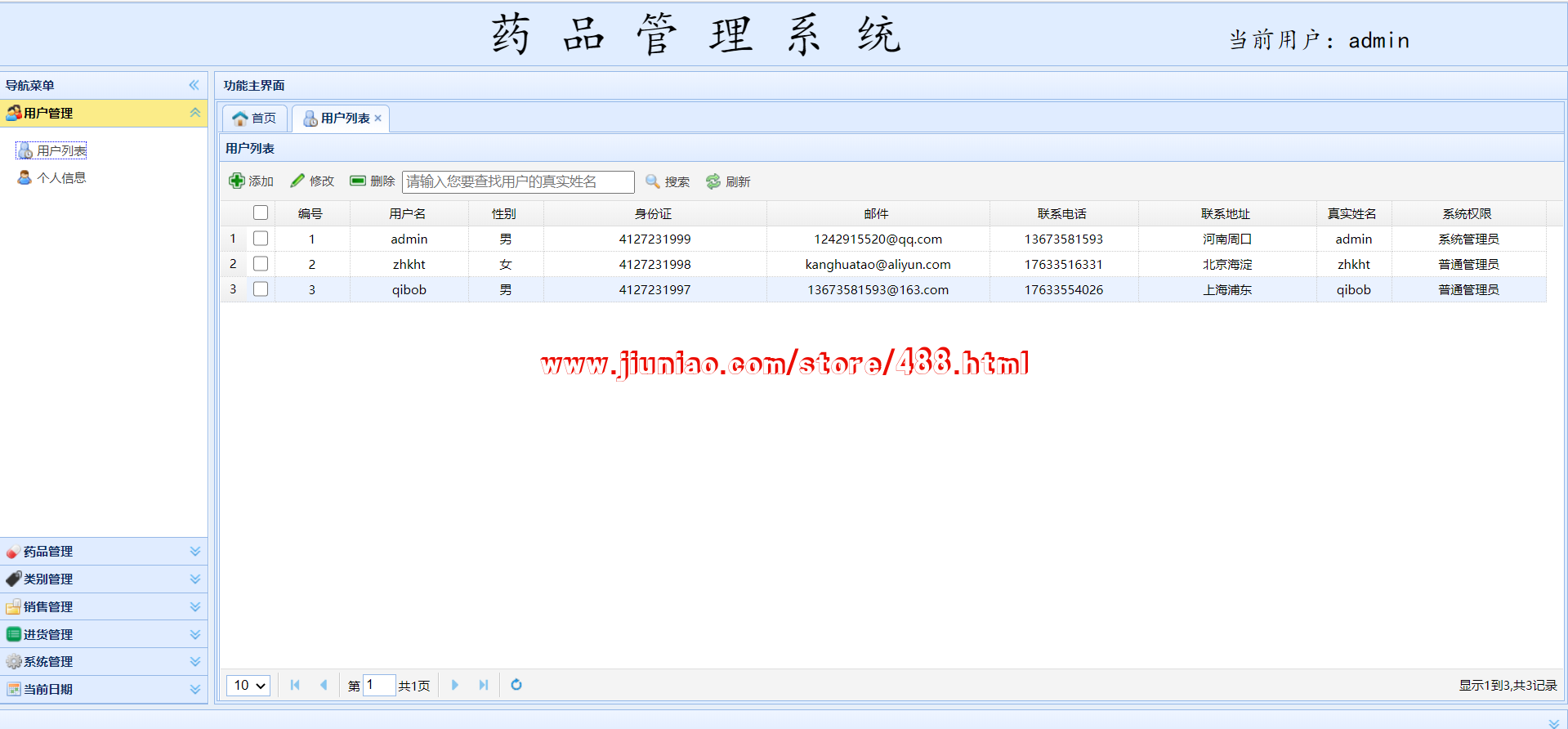Collapse the 用户管理 accordion section
The image size is (1568, 729).
click(x=195, y=113)
